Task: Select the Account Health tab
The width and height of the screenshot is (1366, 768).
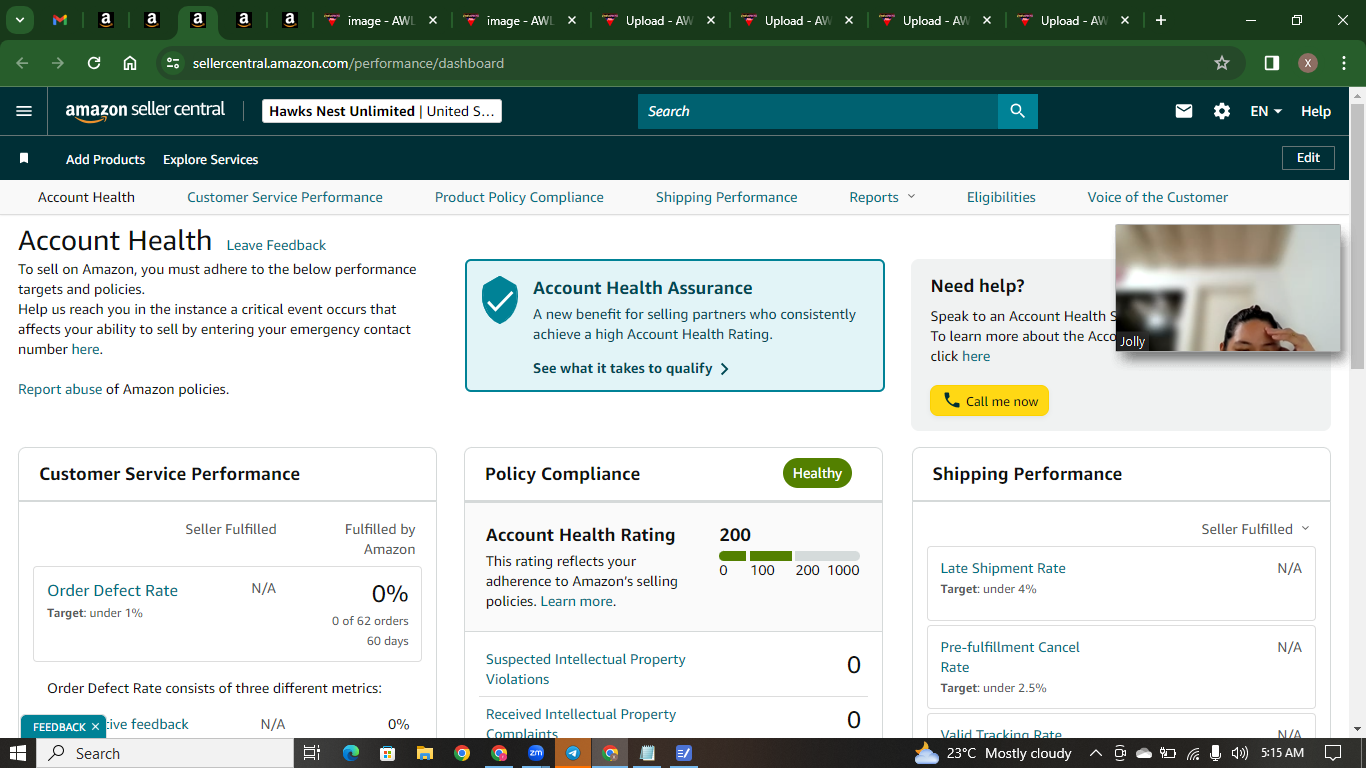Action: [x=86, y=197]
